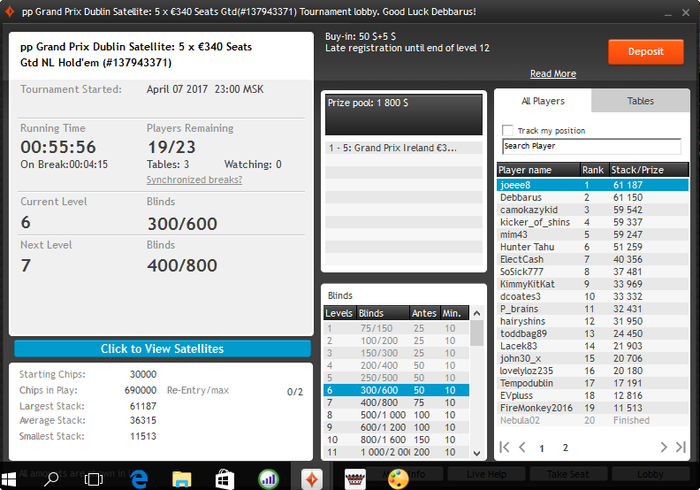Close the tournament lobby window
This screenshot has width=700, height=490.
coord(686,12)
